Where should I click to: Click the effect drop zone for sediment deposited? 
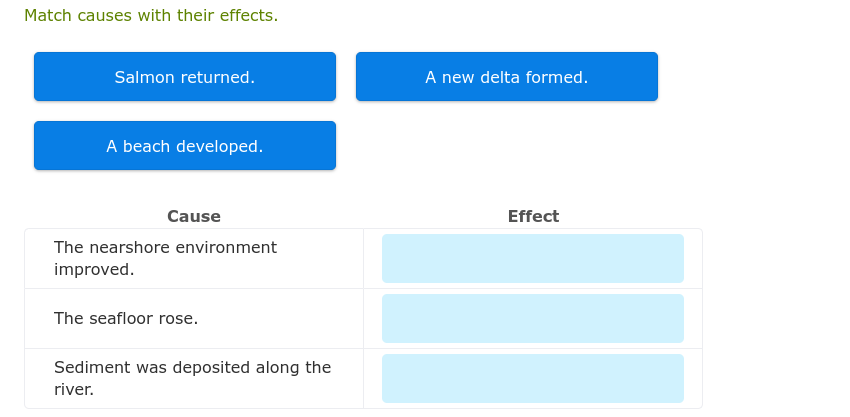(x=532, y=378)
